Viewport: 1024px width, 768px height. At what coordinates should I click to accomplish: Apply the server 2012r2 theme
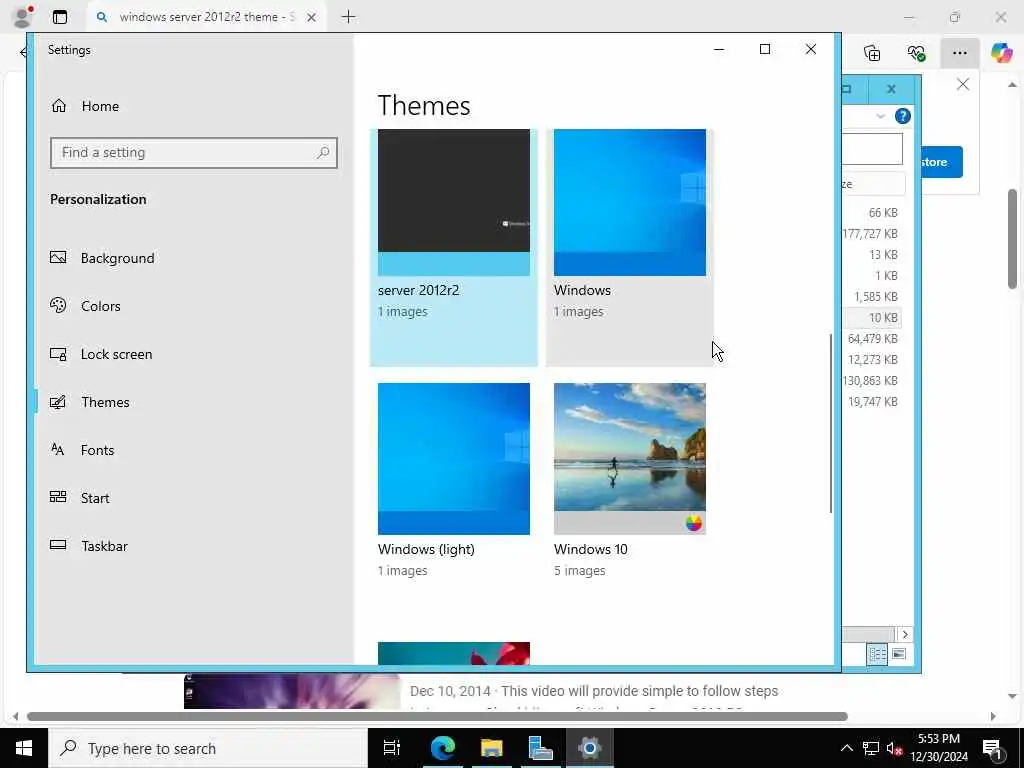454,247
